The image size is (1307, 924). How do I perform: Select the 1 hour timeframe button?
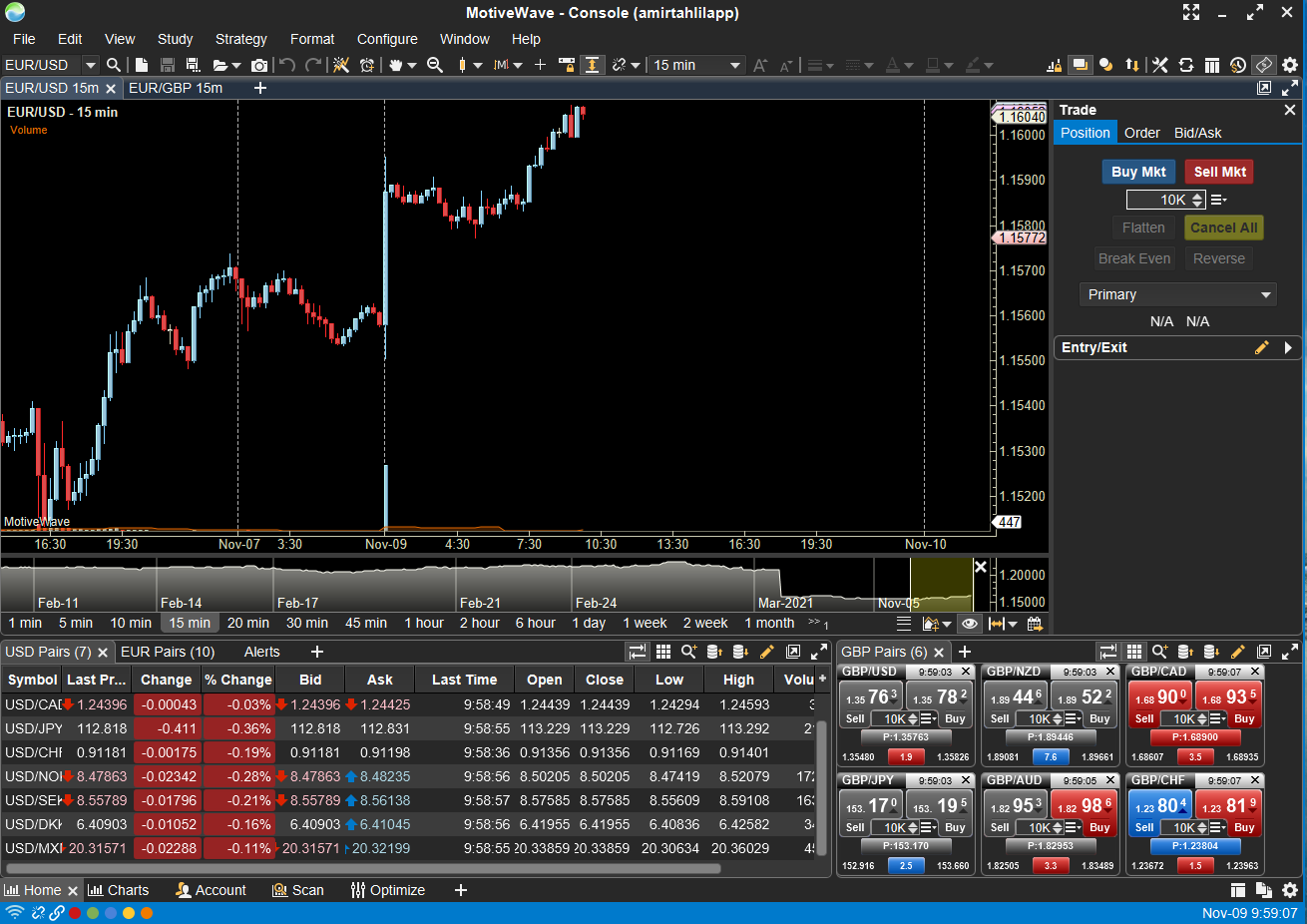pos(424,623)
